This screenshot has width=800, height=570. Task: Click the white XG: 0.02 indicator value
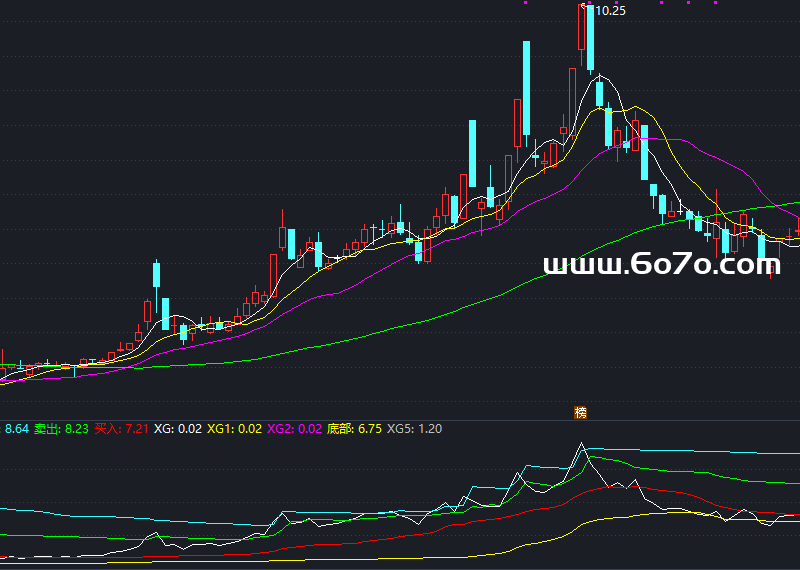coord(178,429)
